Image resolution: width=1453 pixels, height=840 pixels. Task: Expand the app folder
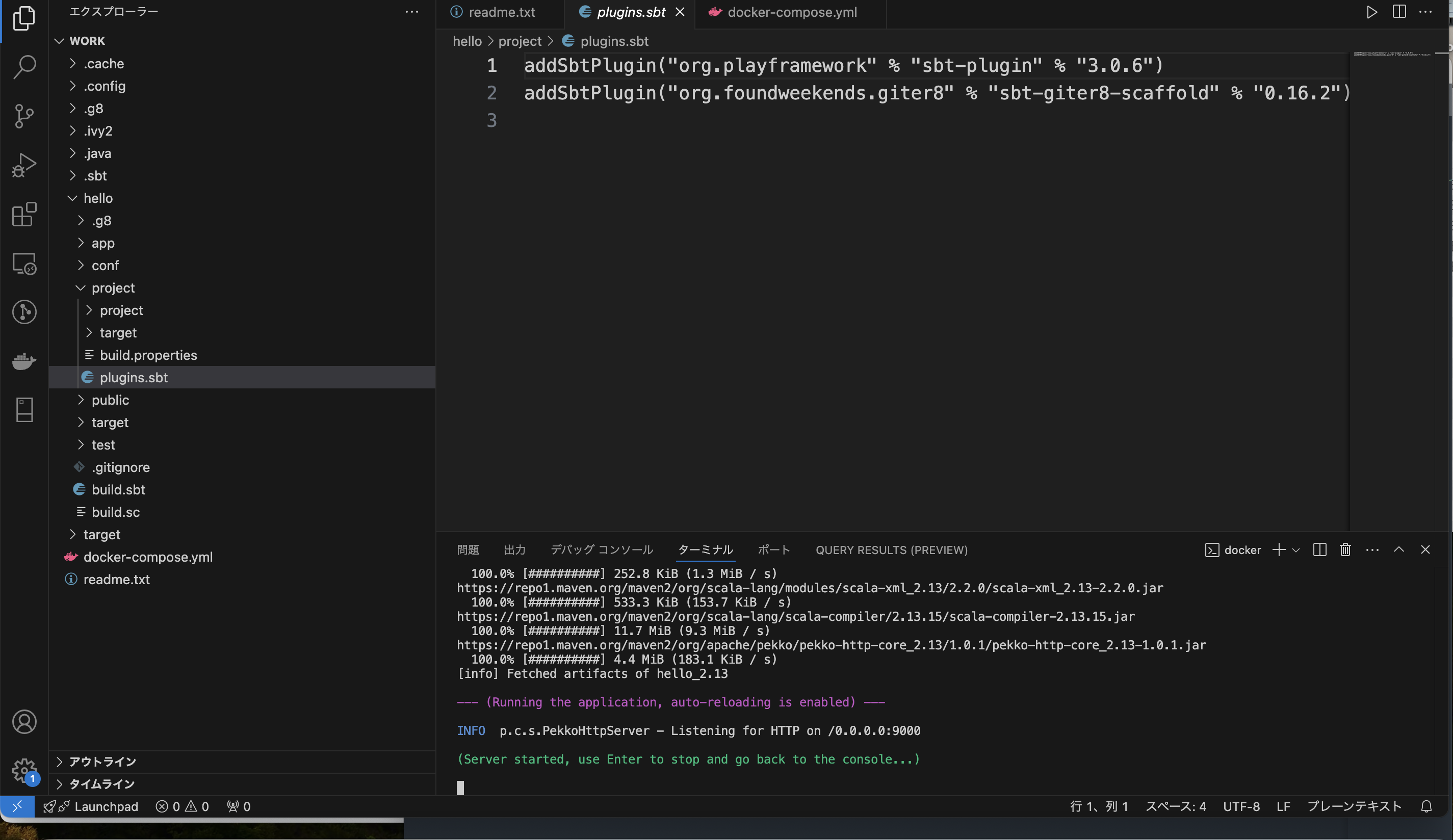click(242, 243)
